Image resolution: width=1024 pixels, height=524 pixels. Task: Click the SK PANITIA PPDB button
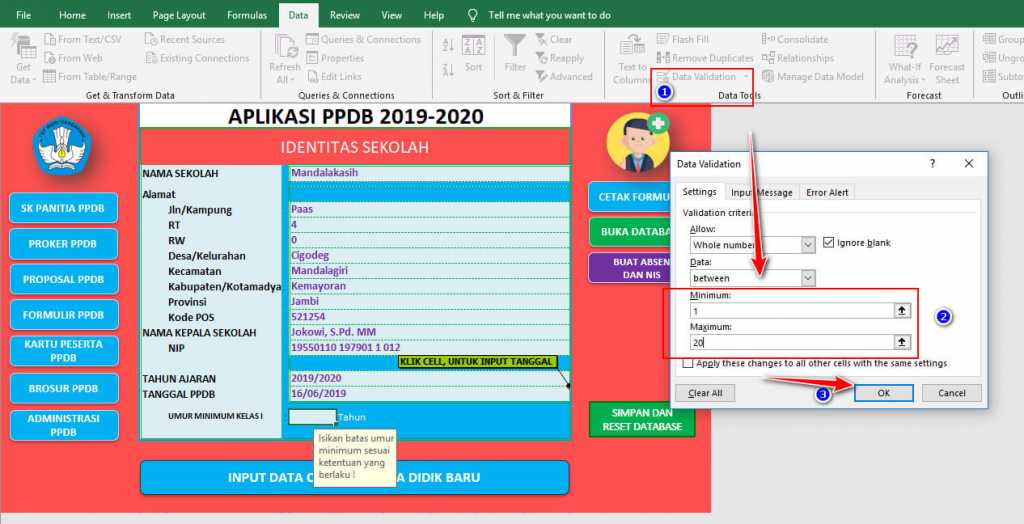(63, 208)
